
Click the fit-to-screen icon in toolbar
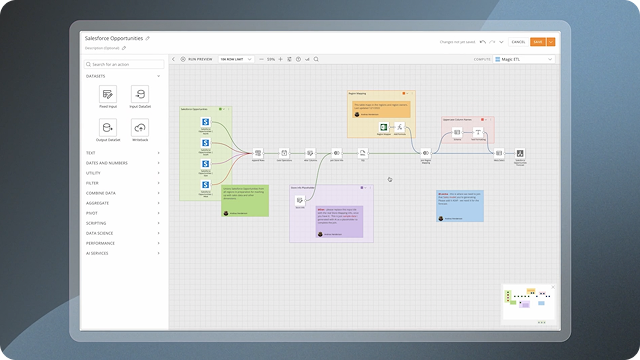point(289,59)
